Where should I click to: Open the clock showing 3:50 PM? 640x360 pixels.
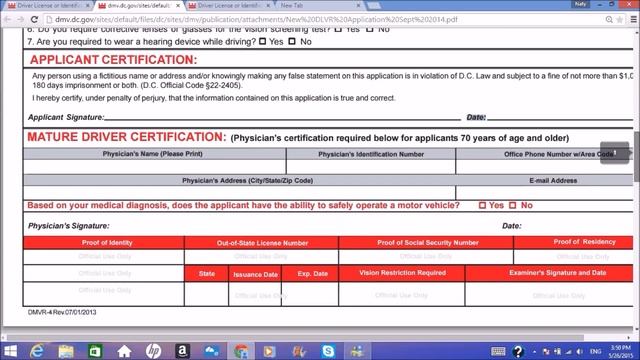[x=620, y=351]
